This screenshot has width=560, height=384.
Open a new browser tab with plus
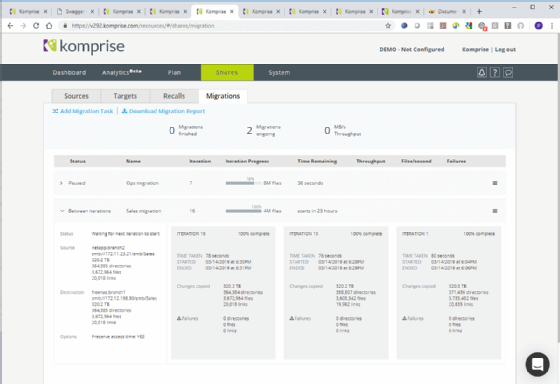[479, 11]
